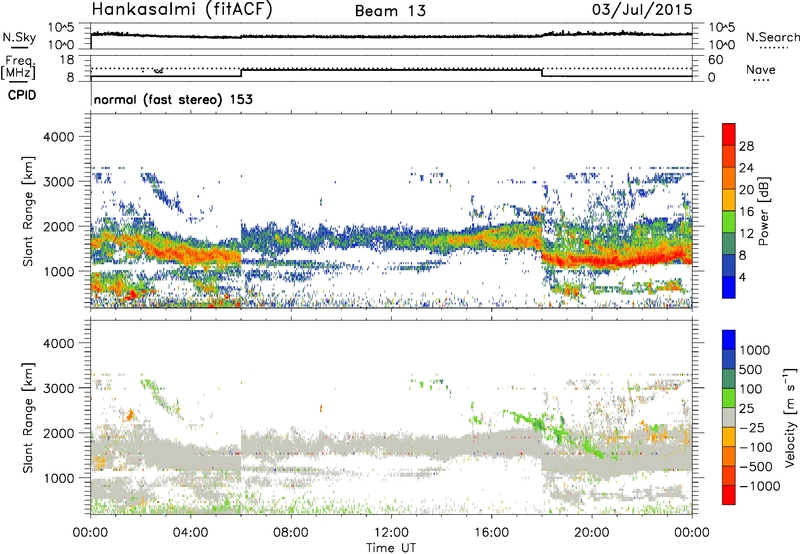Click the 16 tick on power colorbar

coord(746,212)
